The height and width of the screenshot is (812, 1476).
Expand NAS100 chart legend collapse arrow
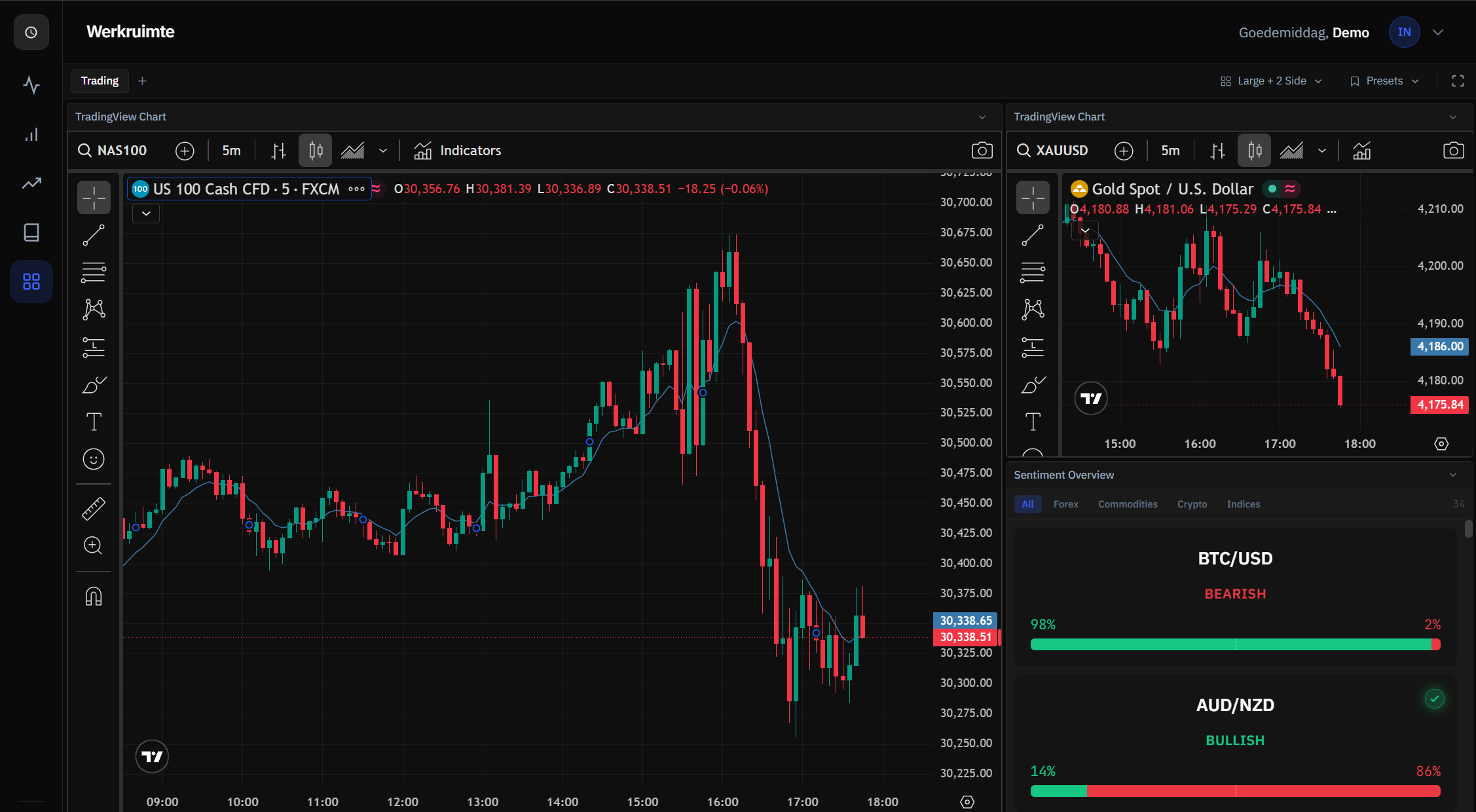click(146, 213)
